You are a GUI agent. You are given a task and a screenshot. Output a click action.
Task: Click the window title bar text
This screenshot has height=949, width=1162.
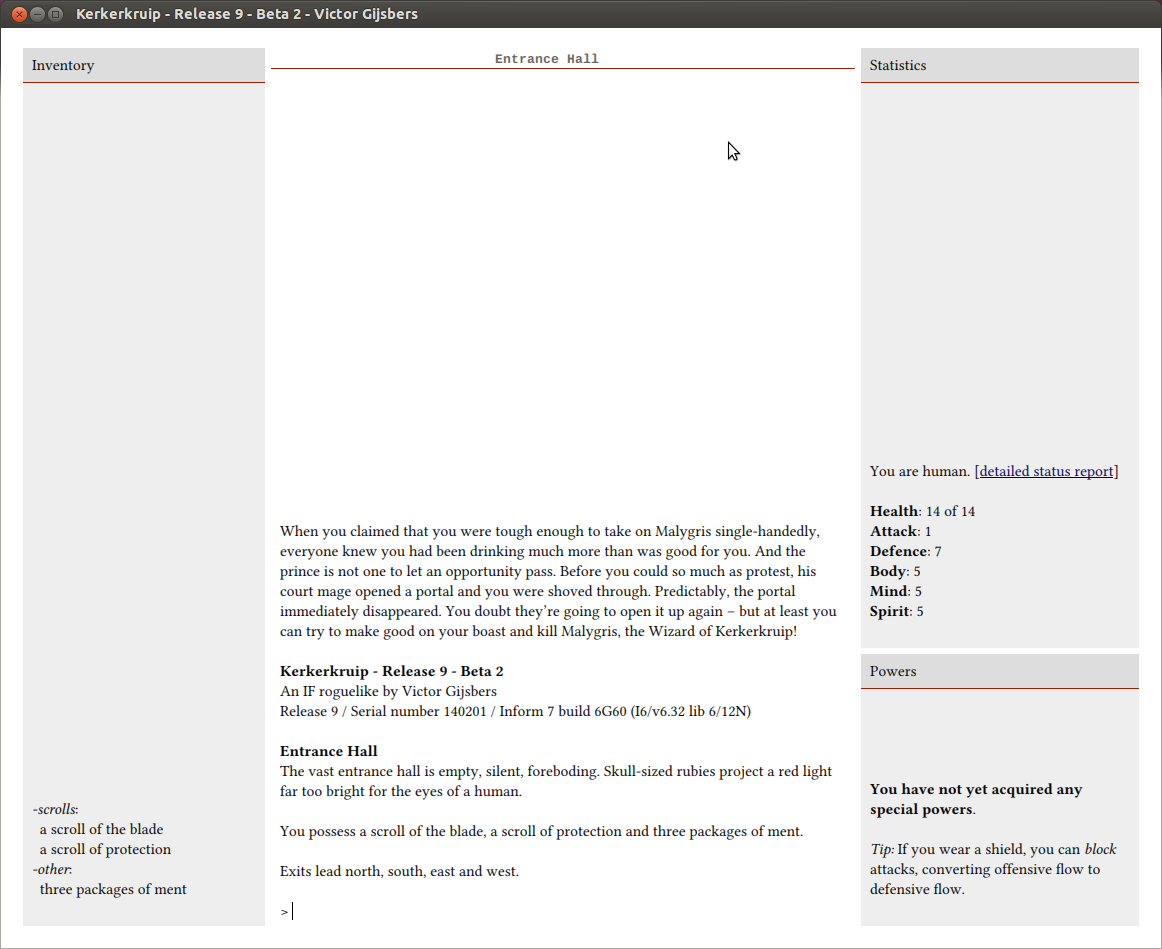point(247,14)
